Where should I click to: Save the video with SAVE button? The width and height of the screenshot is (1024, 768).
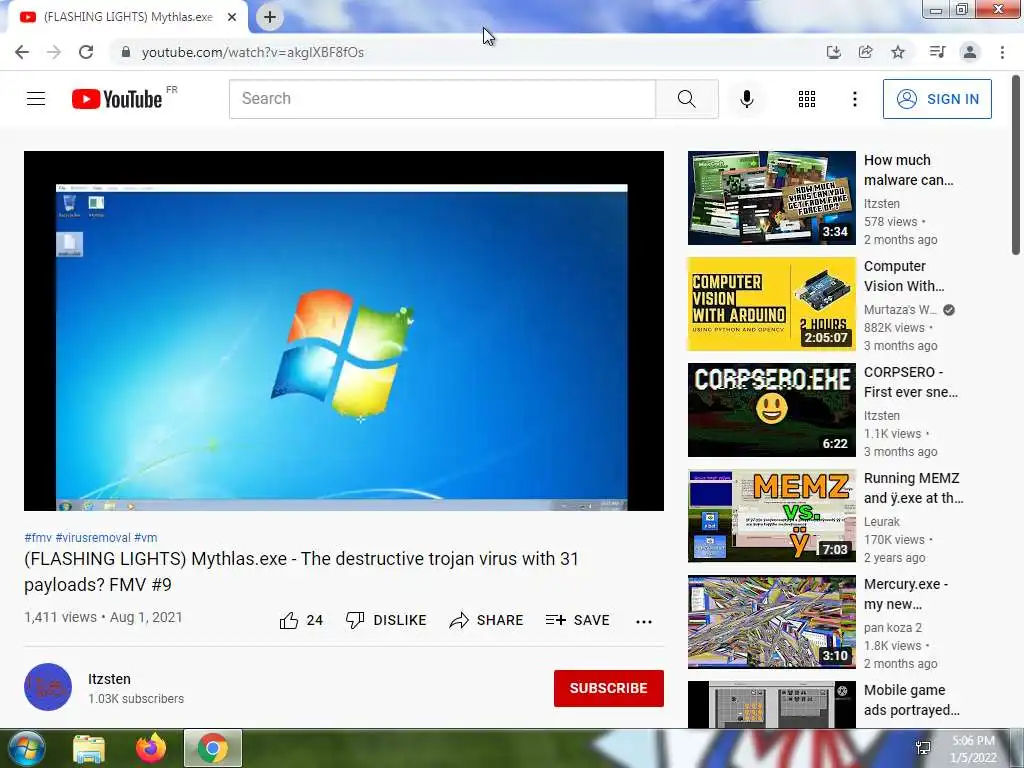click(578, 620)
